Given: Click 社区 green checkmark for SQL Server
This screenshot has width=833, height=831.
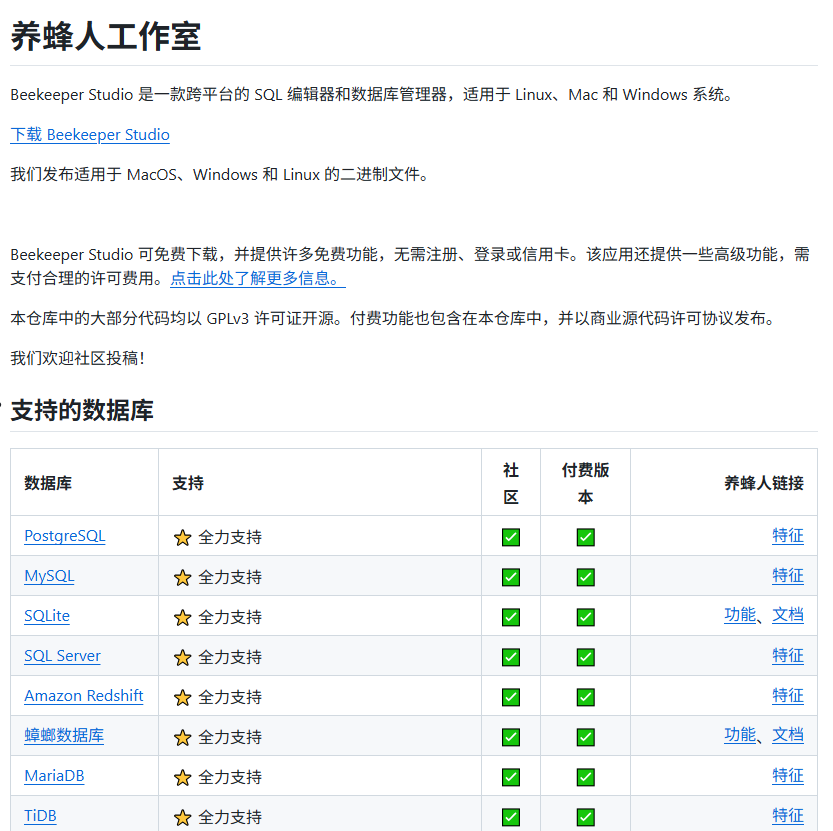Looking at the screenshot, I should pyautogui.click(x=511, y=657).
